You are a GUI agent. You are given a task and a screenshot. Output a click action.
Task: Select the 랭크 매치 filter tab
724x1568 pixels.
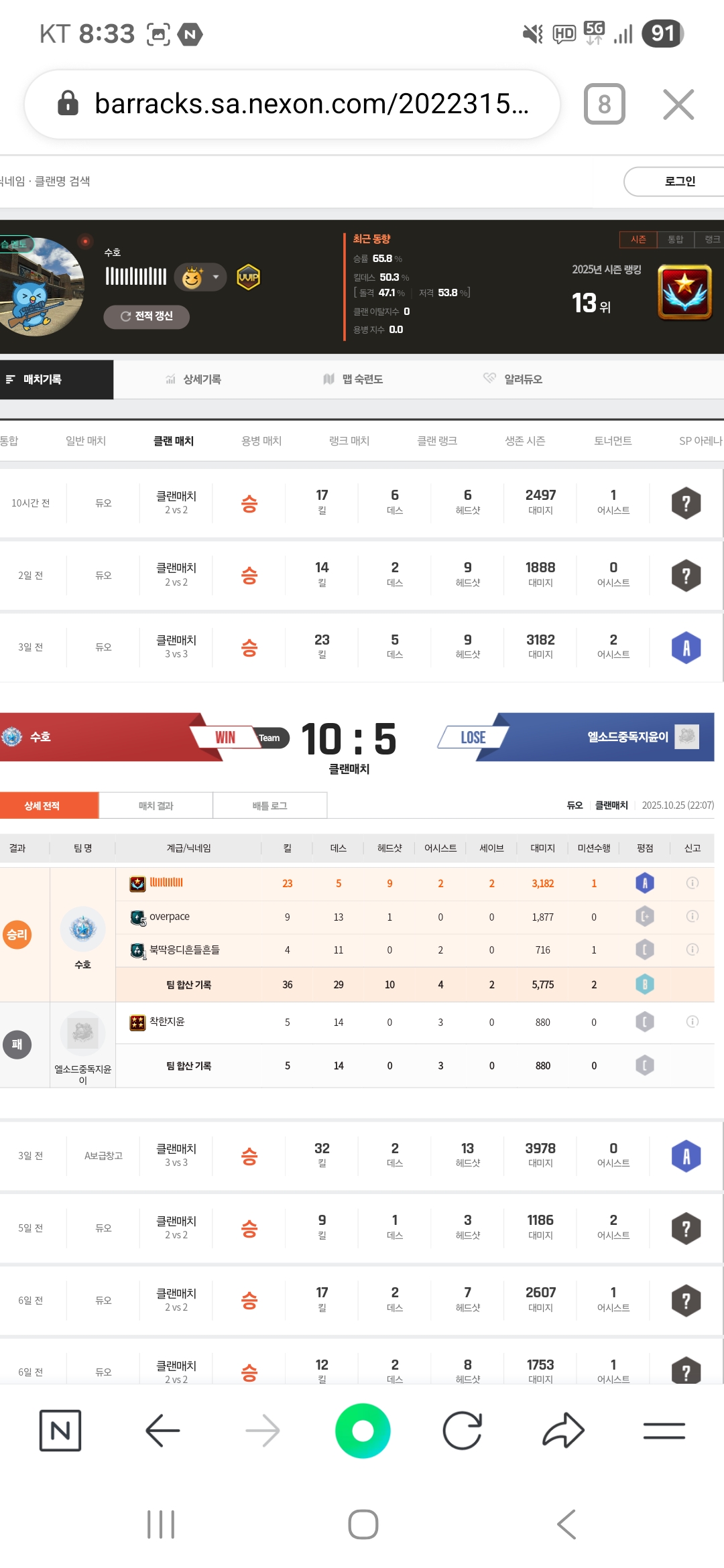pyautogui.click(x=349, y=441)
